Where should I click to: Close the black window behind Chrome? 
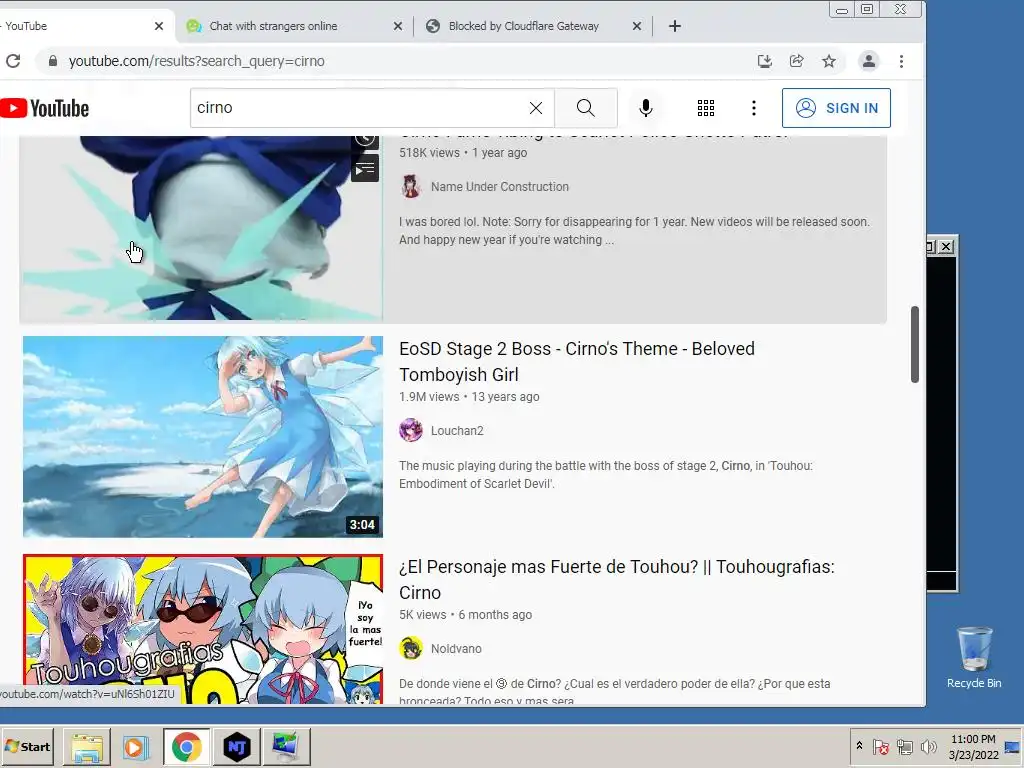(946, 246)
